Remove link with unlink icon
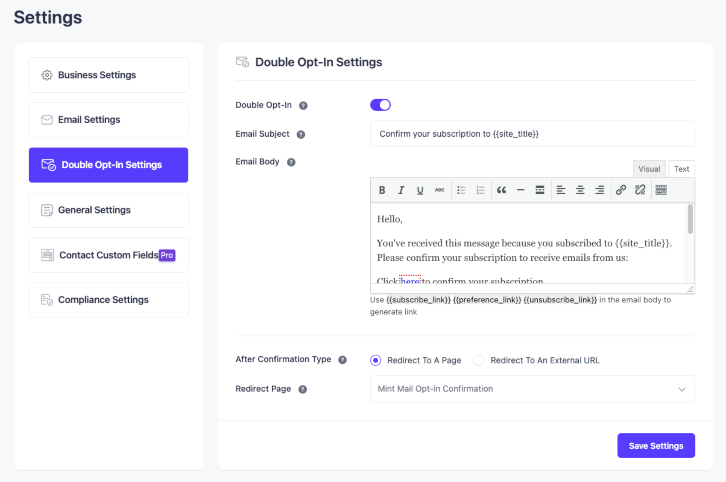Viewport: 726px width, 482px height. pos(640,190)
